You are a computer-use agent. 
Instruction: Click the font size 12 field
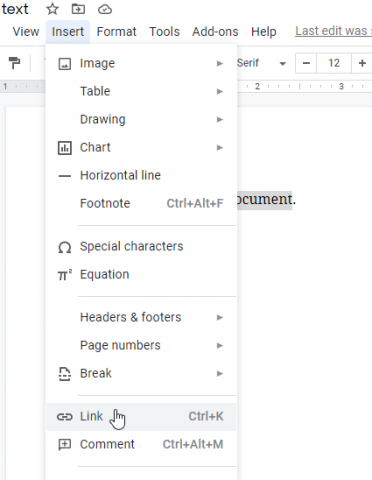[x=334, y=63]
